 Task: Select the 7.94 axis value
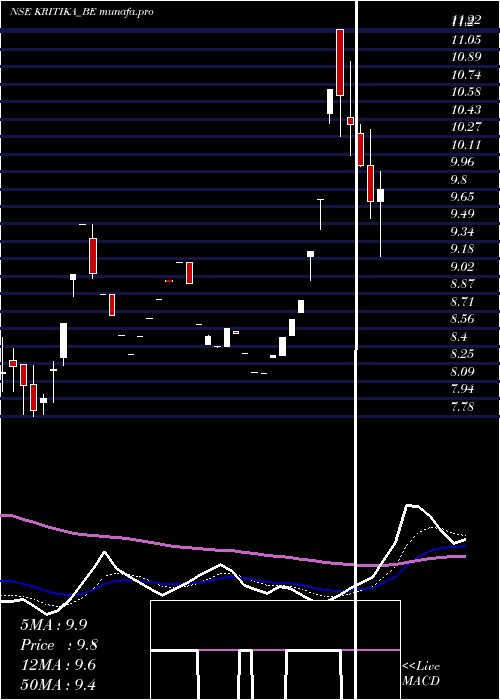(463, 389)
